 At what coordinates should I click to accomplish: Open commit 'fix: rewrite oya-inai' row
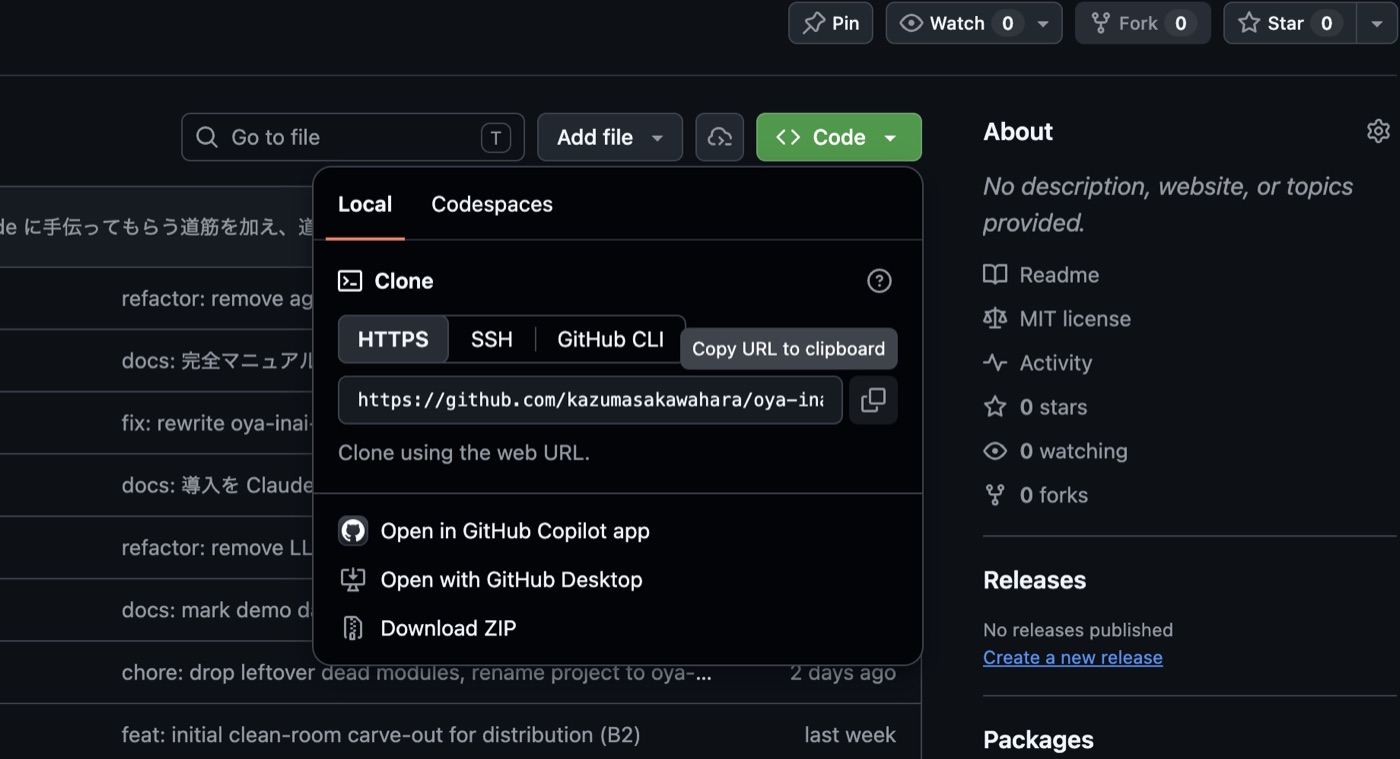pos(217,423)
